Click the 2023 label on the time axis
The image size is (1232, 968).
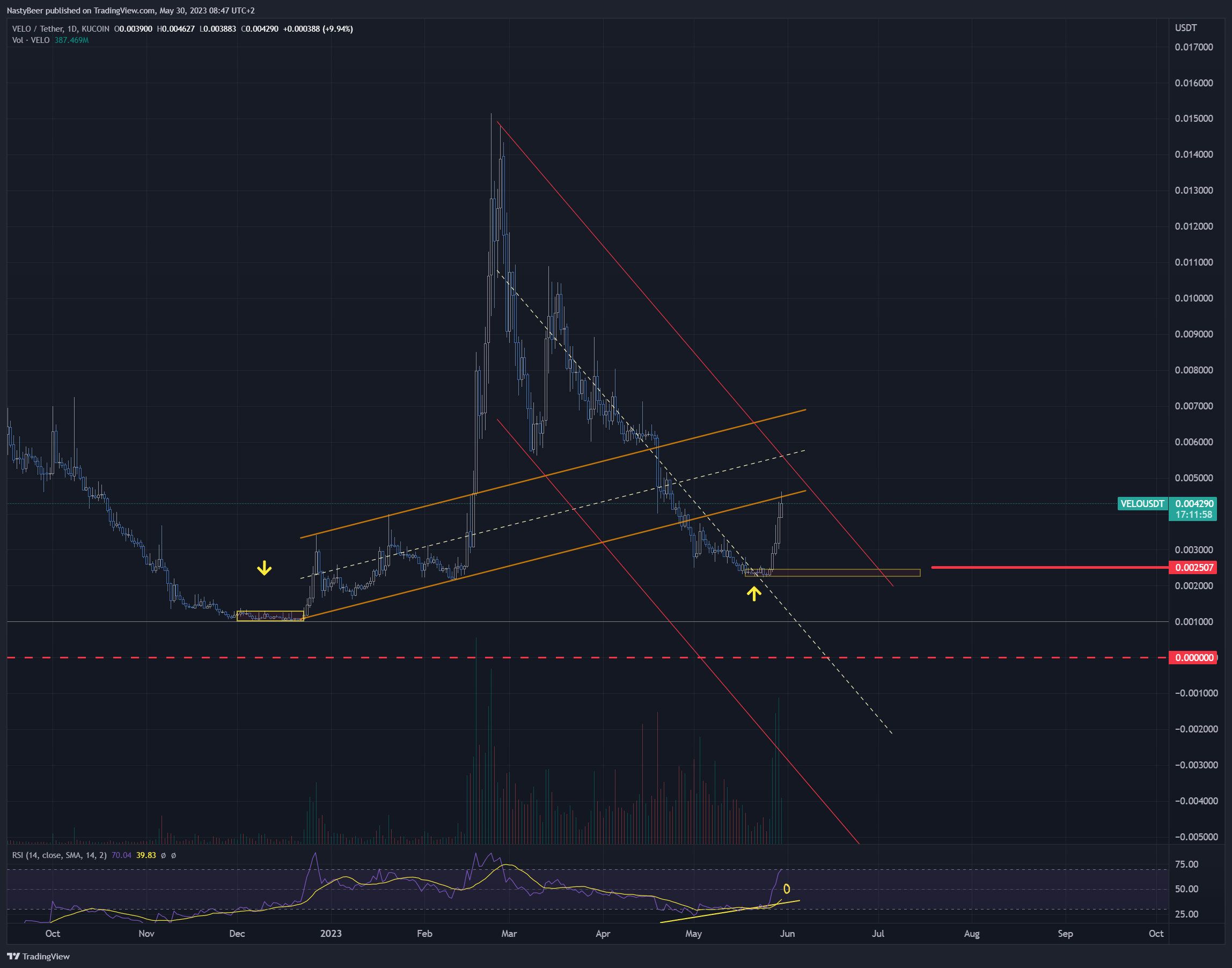[331, 934]
